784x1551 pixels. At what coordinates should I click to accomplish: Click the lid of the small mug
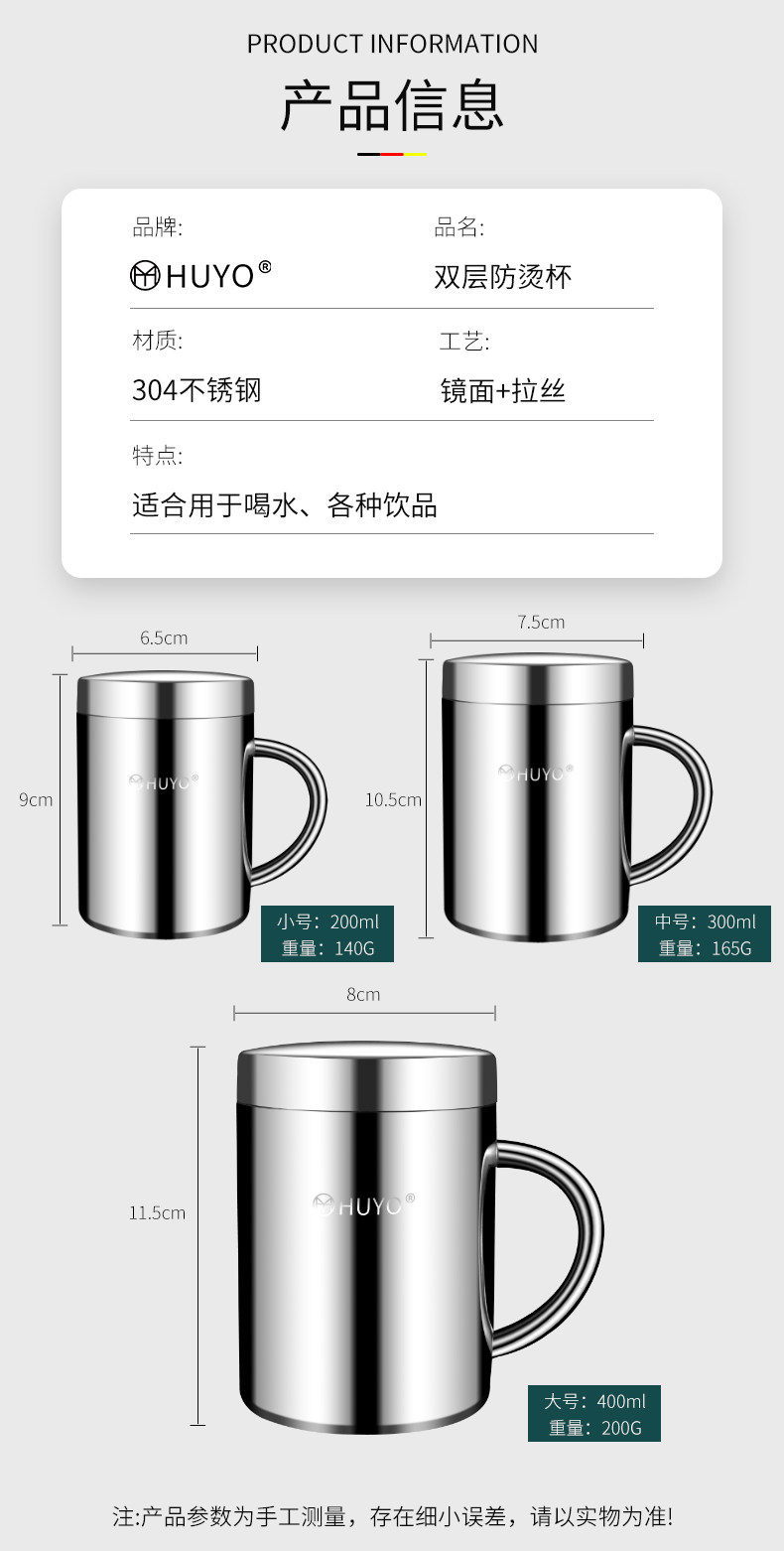point(166,693)
